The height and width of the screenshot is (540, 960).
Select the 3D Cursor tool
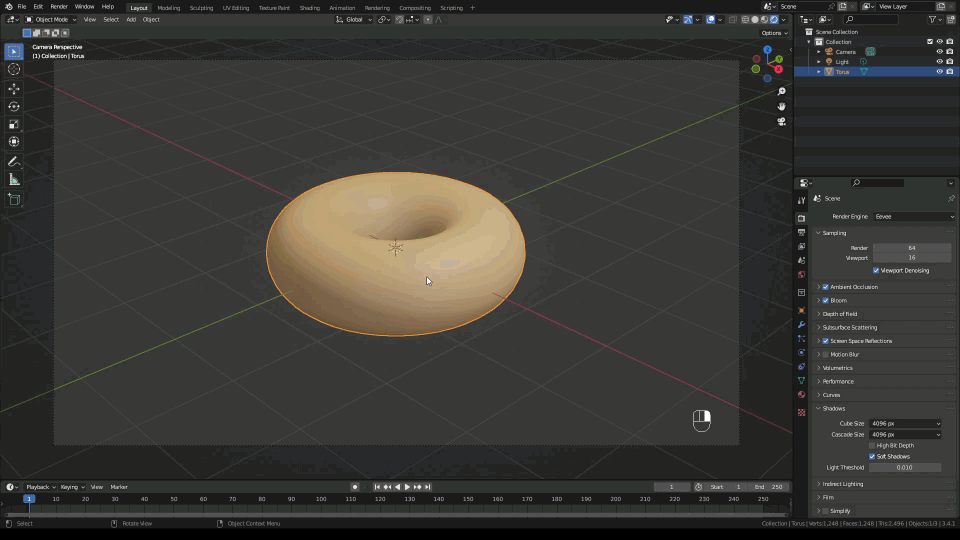tap(14, 69)
